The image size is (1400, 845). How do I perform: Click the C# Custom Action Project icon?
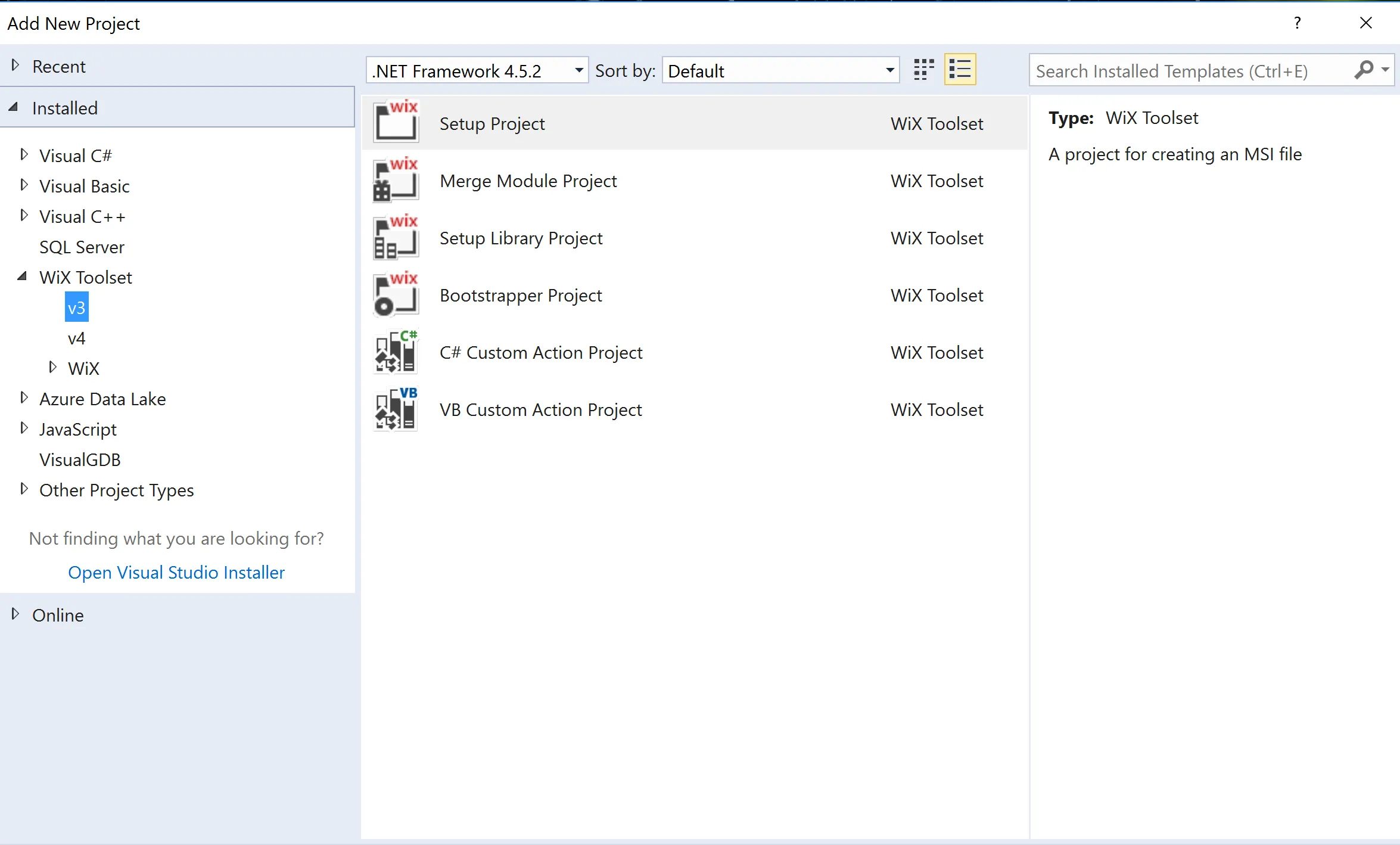(396, 351)
